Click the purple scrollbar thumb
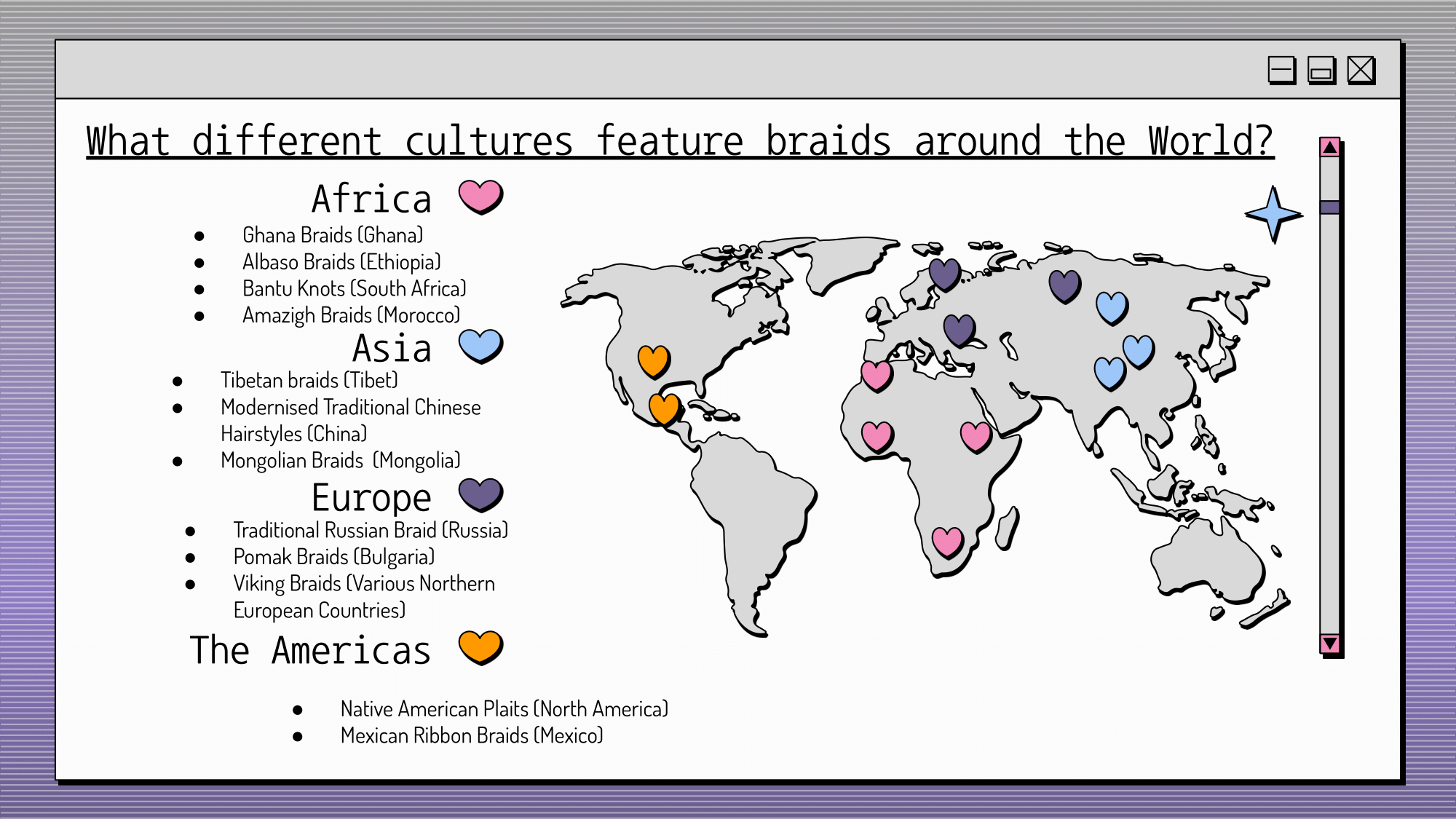 click(x=1330, y=207)
